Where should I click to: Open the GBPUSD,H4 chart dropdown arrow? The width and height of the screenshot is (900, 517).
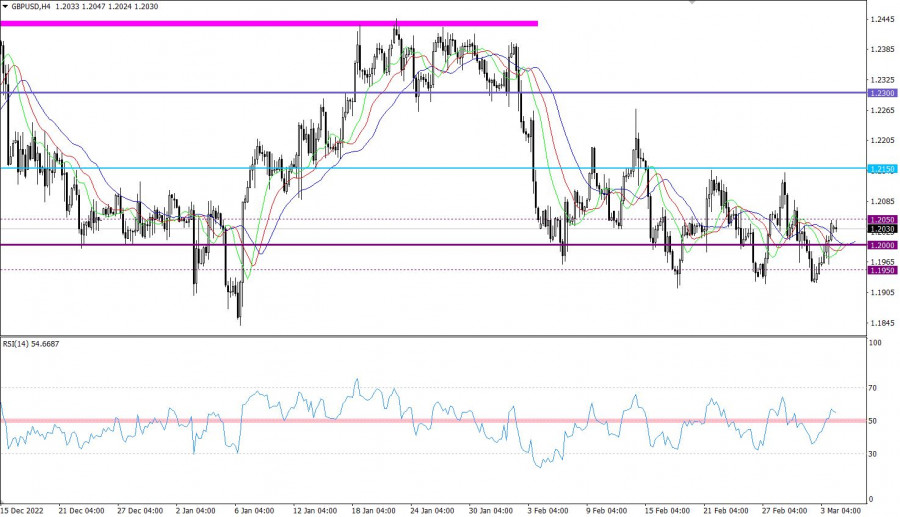point(5,6)
